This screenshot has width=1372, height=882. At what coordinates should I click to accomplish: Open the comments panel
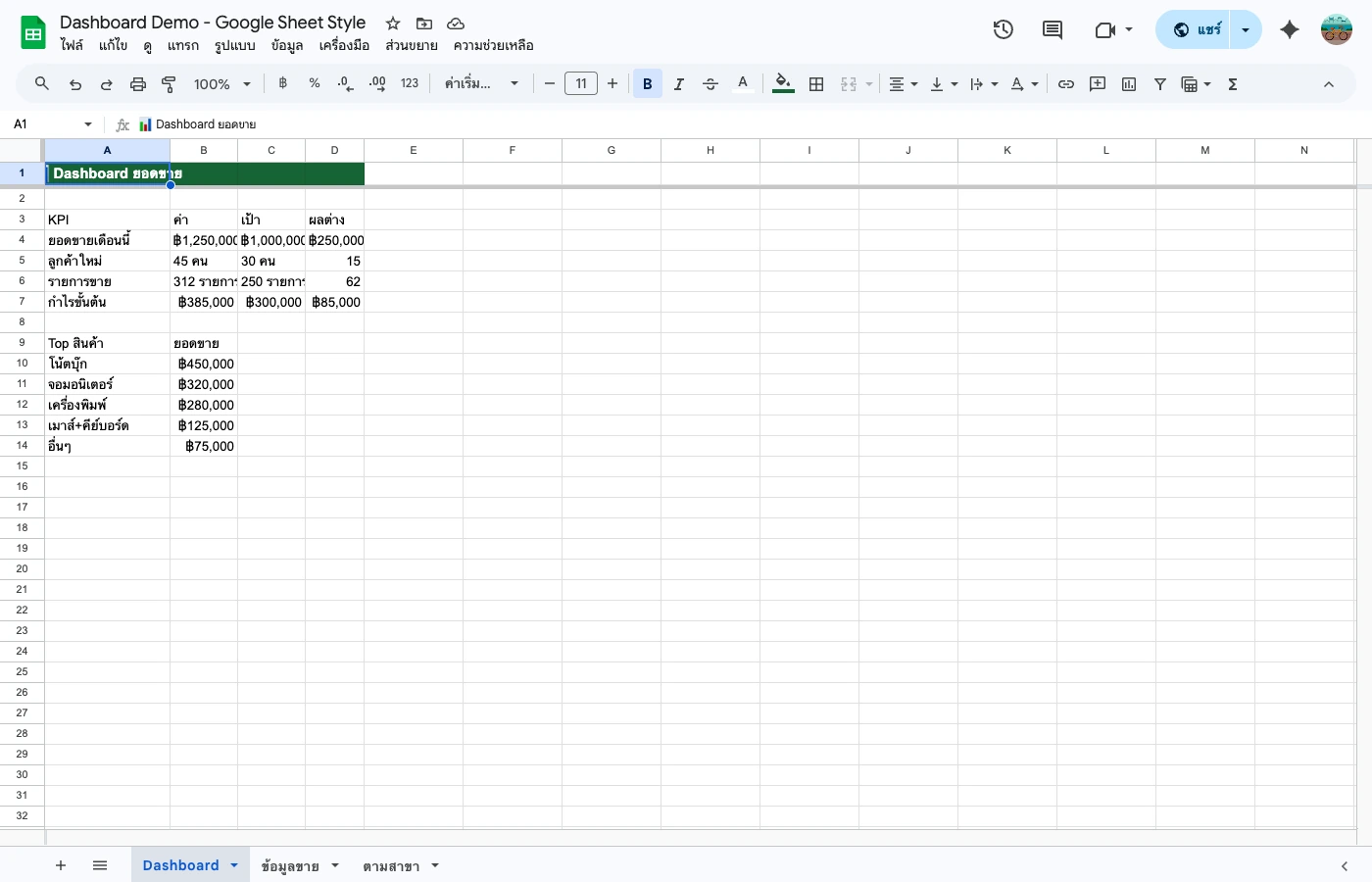[1053, 29]
